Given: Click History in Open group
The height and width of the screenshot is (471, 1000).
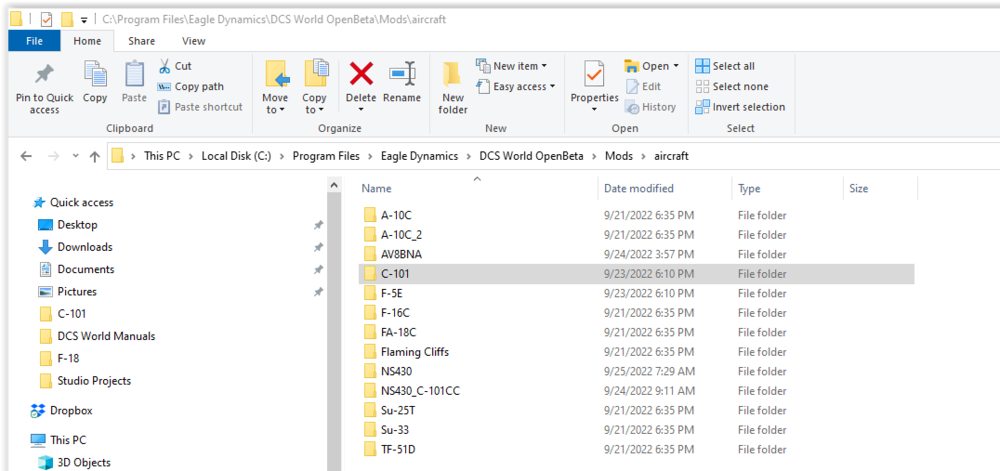Looking at the screenshot, I should 651,107.
